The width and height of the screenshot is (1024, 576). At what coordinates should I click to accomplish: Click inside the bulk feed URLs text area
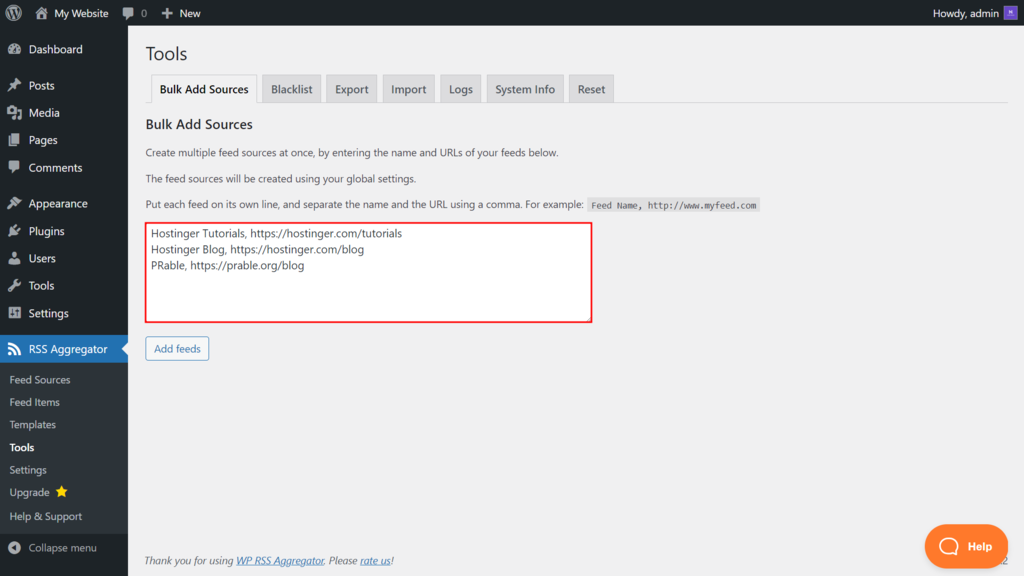point(368,272)
